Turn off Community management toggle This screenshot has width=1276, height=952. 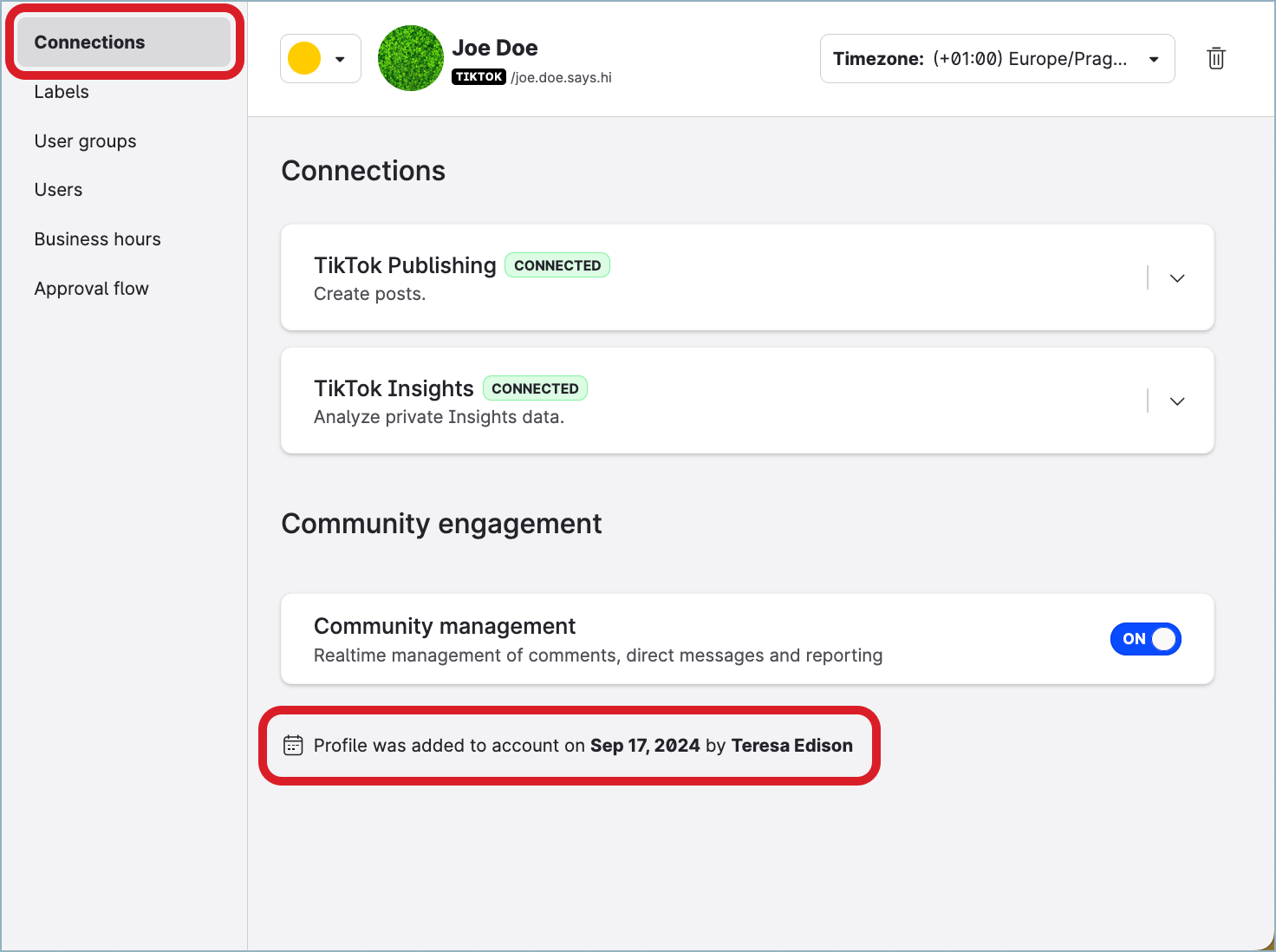click(x=1145, y=639)
